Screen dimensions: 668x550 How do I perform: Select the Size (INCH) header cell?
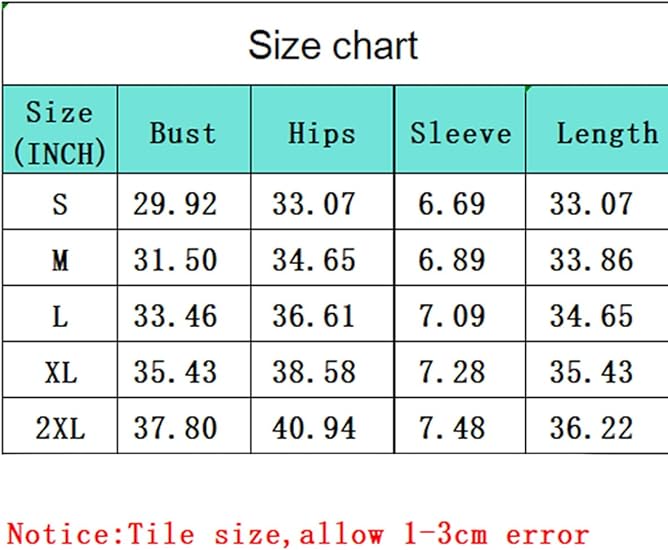tap(59, 132)
